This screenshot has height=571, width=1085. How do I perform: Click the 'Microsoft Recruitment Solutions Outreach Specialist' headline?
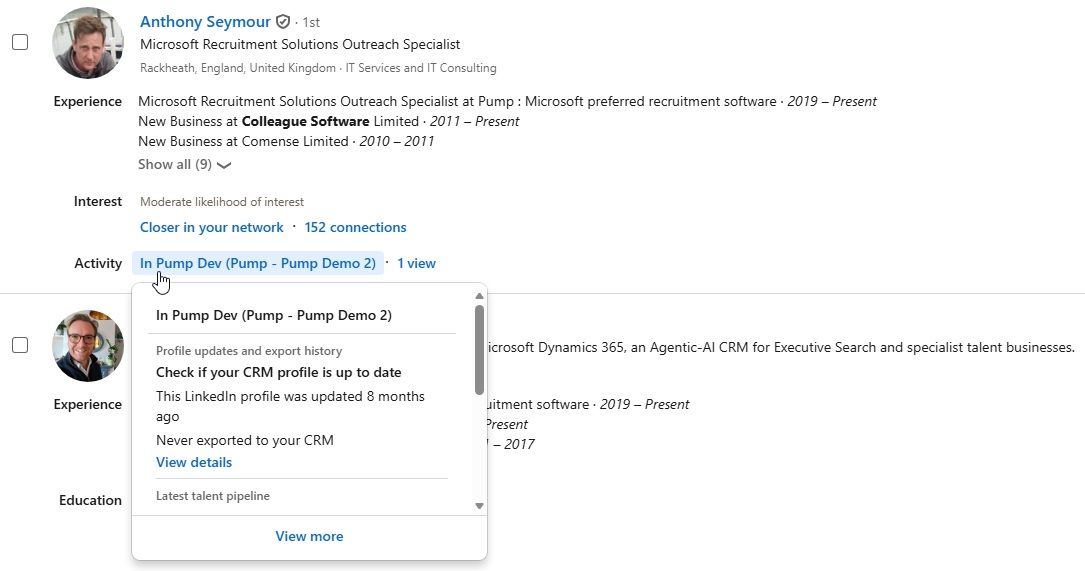coord(300,44)
